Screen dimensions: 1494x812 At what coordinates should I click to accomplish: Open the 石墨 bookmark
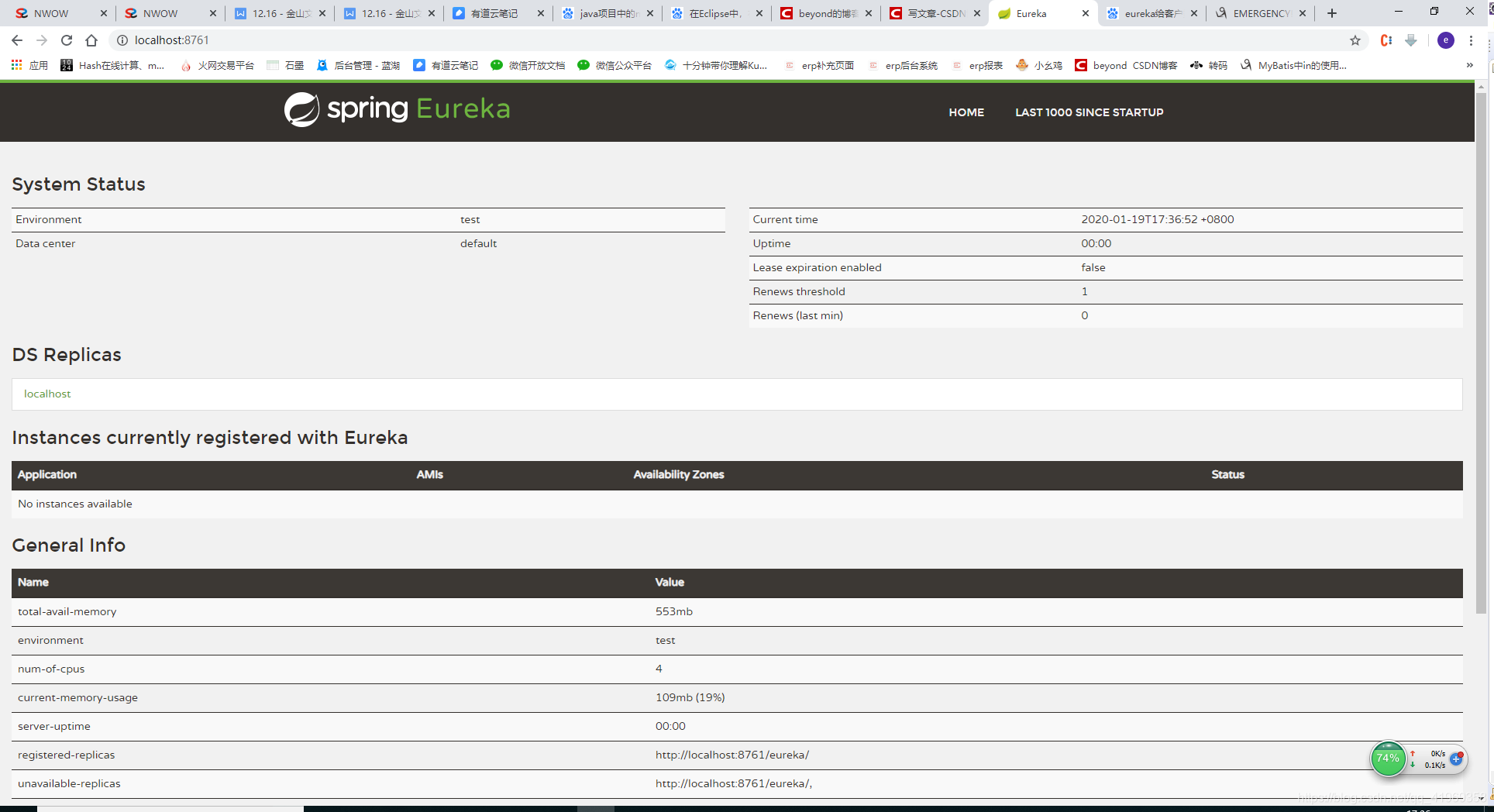click(285, 65)
